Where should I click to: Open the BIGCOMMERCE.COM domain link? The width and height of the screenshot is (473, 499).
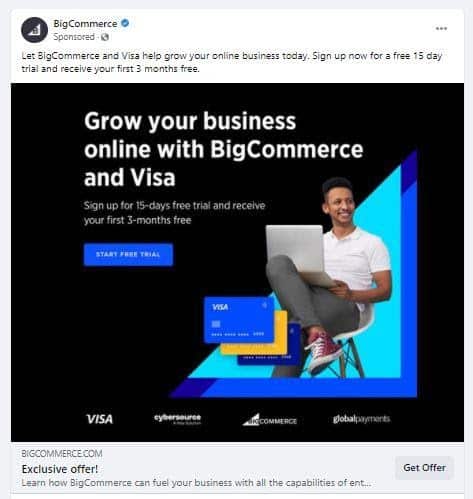(62, 454)
